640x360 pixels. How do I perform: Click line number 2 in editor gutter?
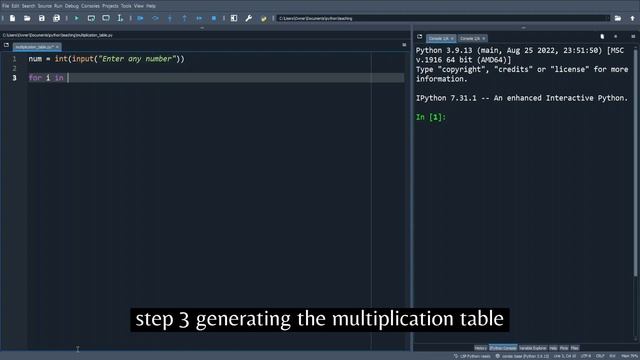point(14,68)
